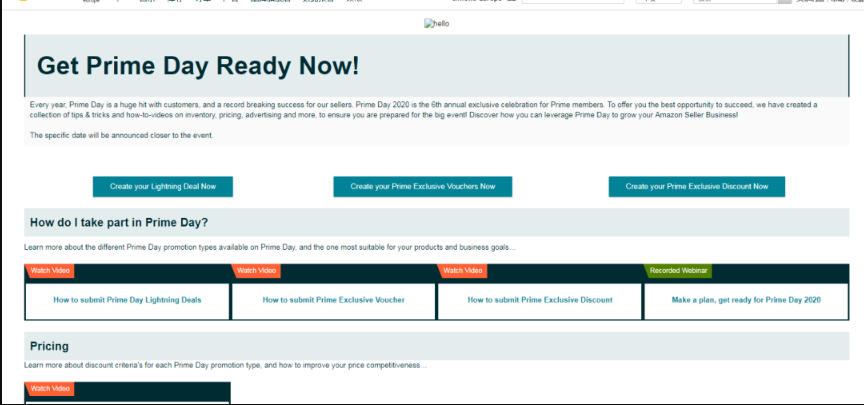
Task: Click Watch Video tag above Exclusive Voucher card
Action: coord(256,271)
